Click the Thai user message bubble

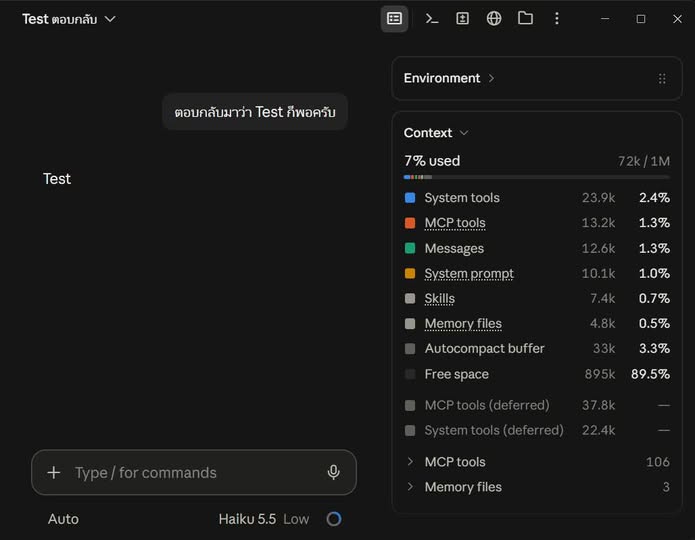[255, 112]
